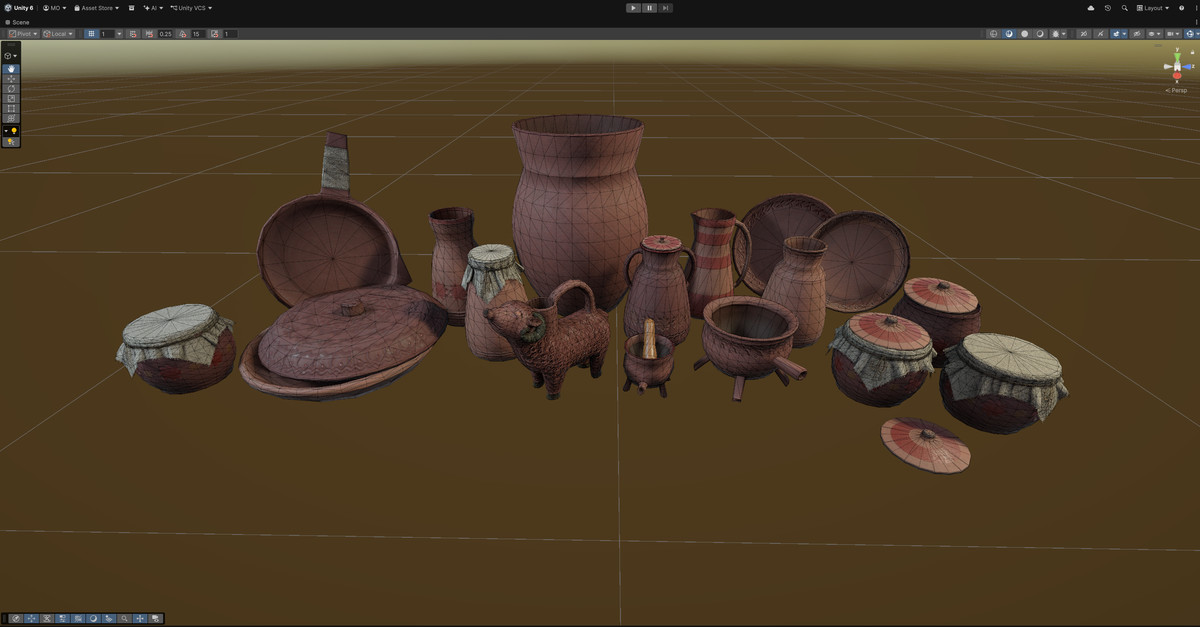
Task: Open the AI menu
Action: 153,8
